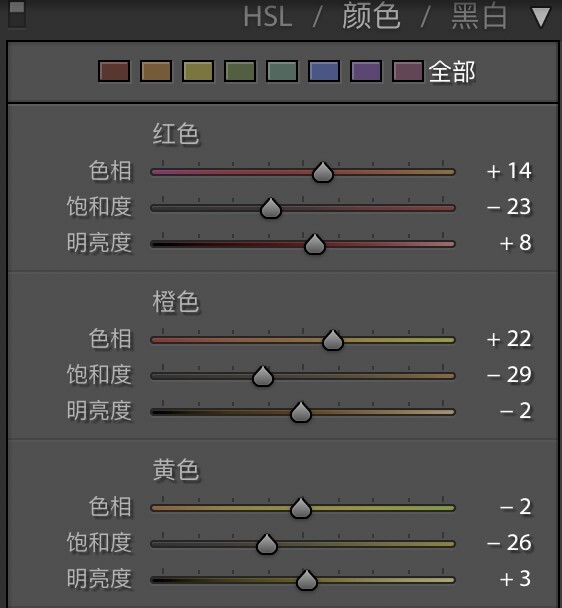Image resolution: width=562 pixels, height=608 pixels.
Task: Click the 橙色 饱和度 value -29
Action: (x=509, y=375)
